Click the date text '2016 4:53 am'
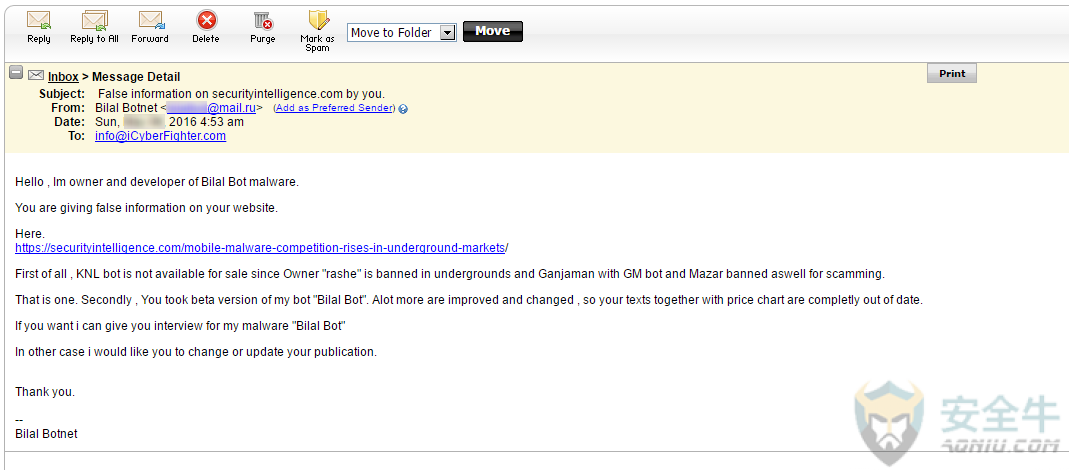This screenshot has height=470, width=1069. 206,122
